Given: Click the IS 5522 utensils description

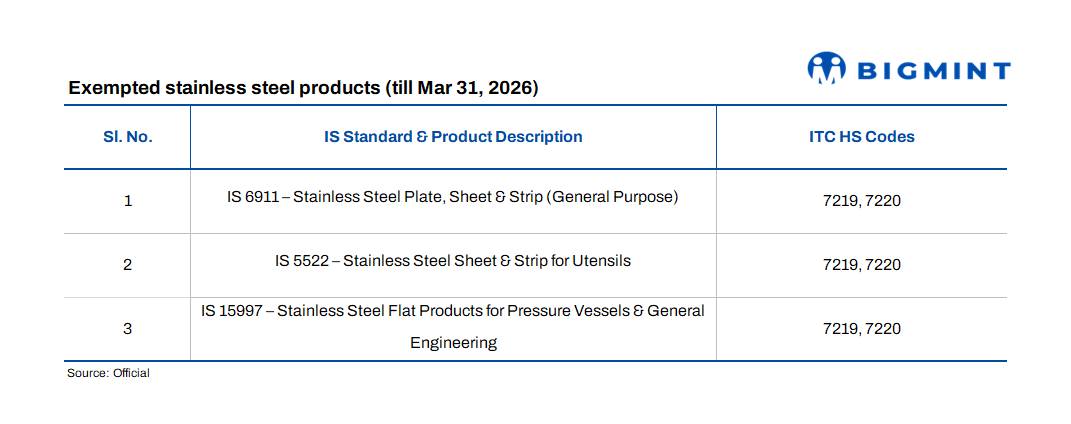Looking at the screenshot, I should click(x=452, y=261).
